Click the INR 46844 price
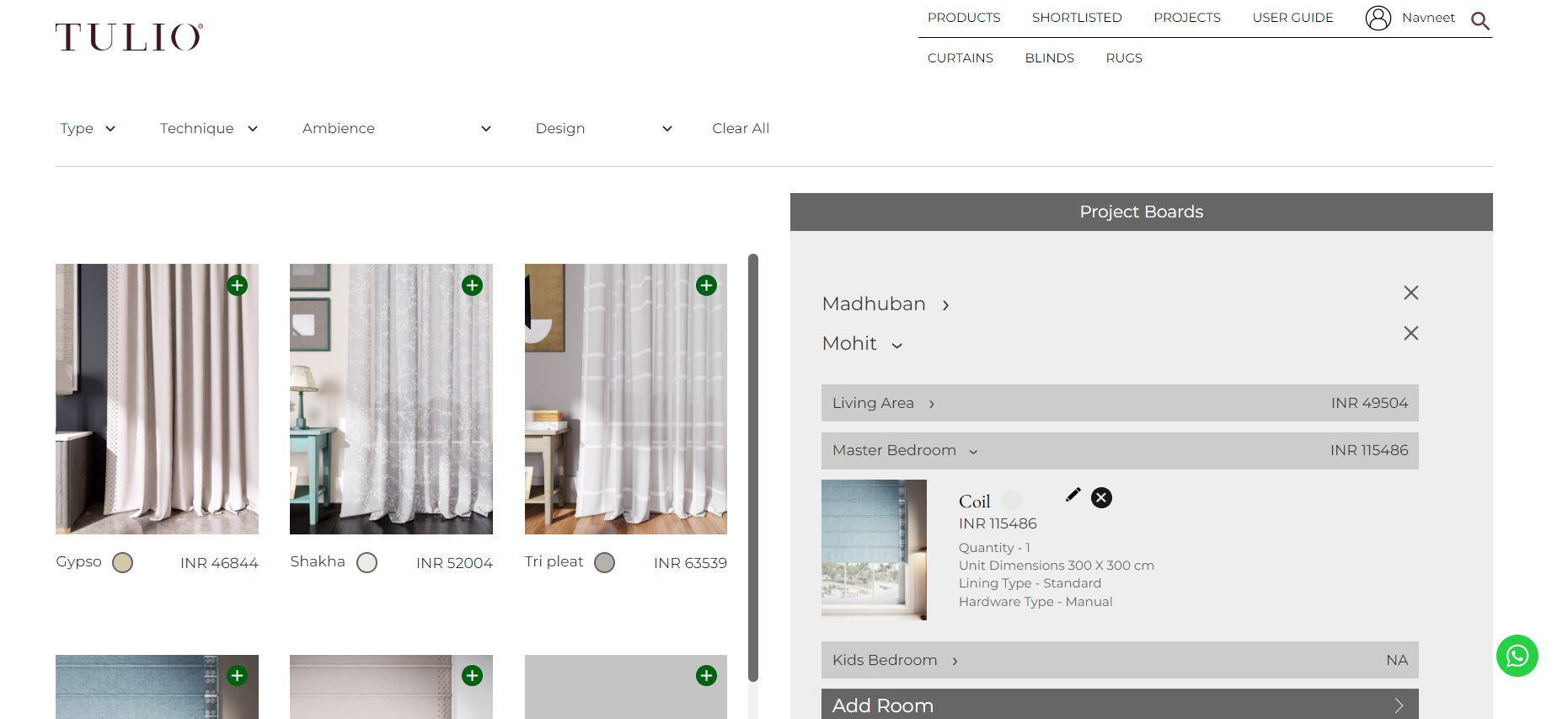 [x=219, y=563]
